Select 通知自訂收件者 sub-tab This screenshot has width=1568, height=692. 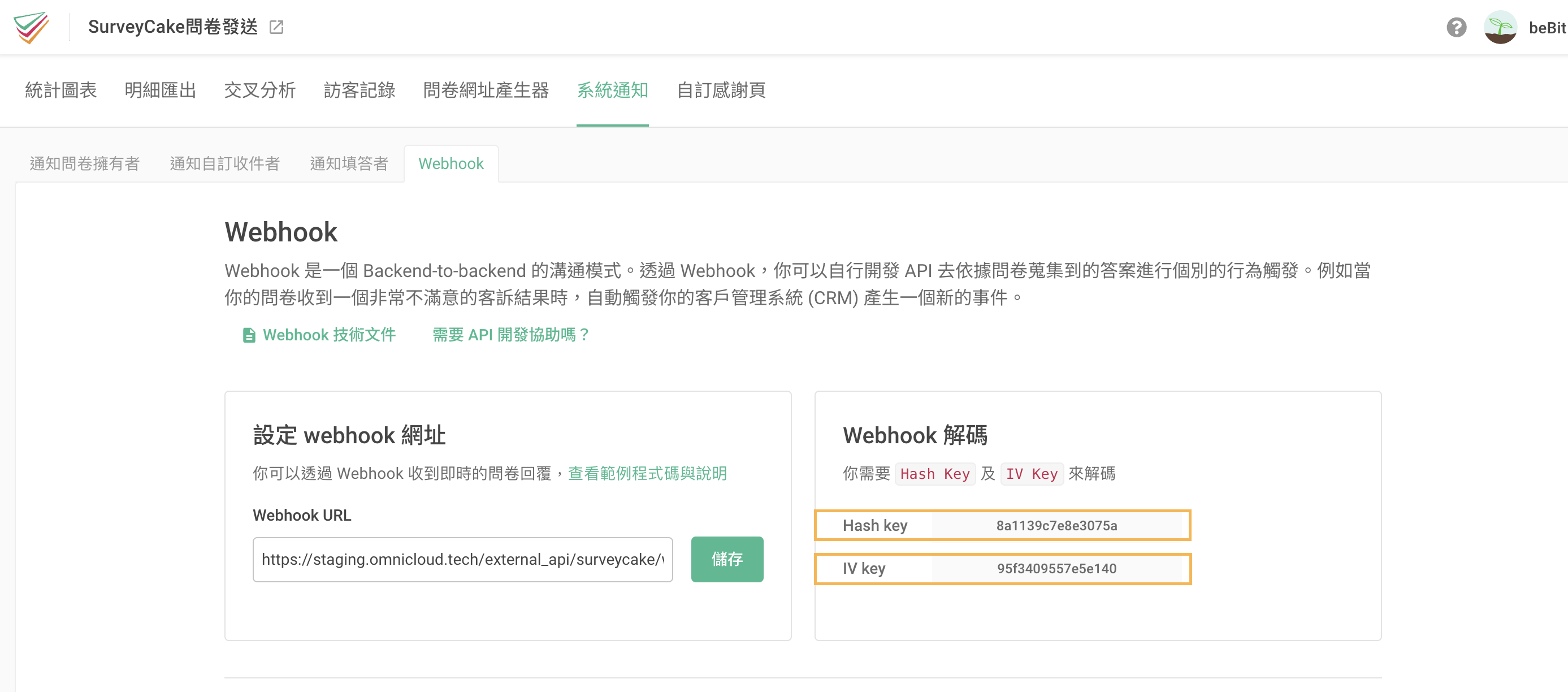224,164
